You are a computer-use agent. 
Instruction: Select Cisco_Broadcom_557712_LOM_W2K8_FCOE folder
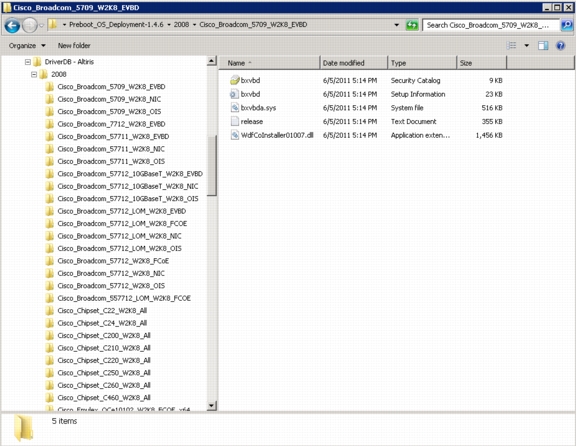(x=124, y=298)
